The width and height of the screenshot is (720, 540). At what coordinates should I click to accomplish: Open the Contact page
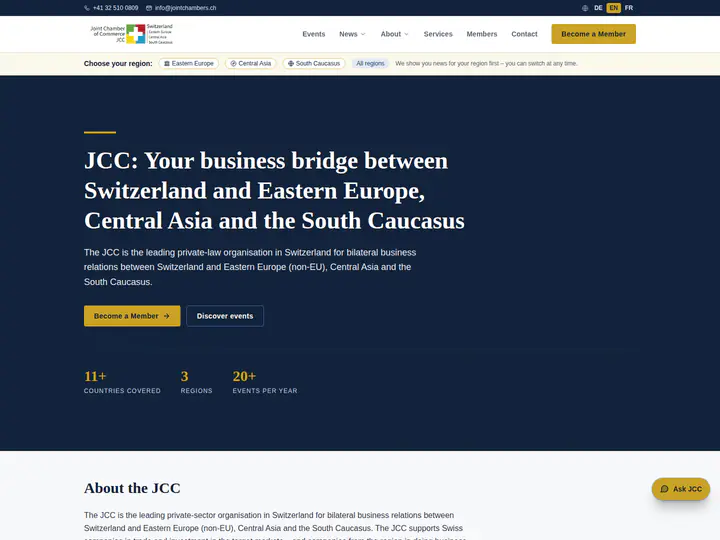tap(524, 34)
